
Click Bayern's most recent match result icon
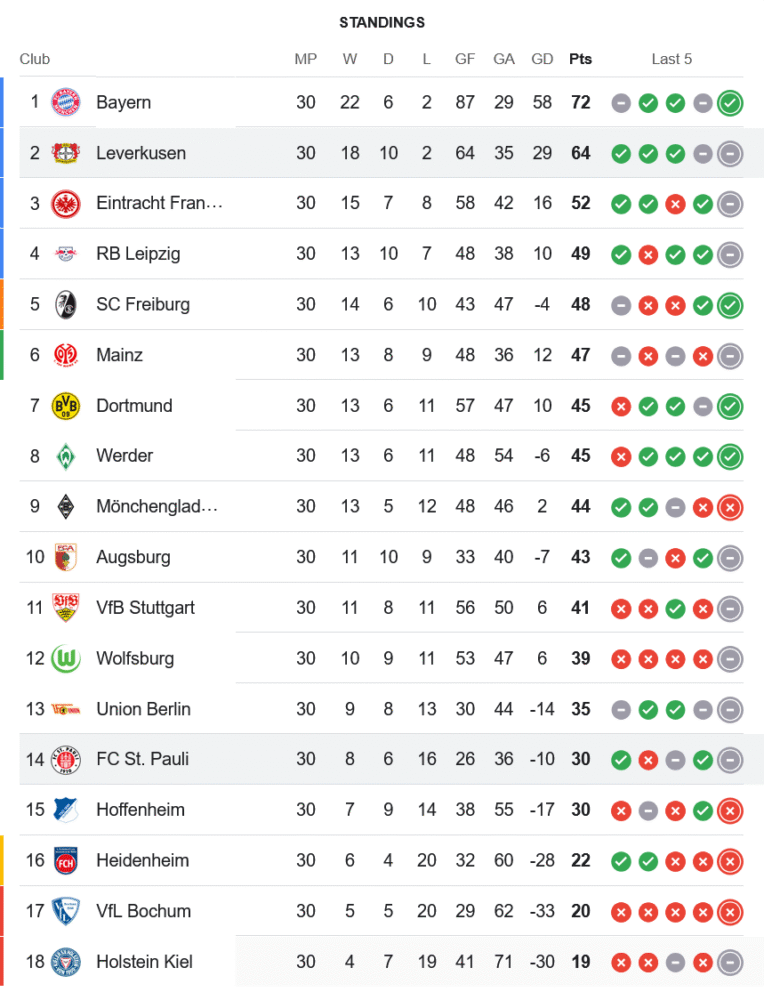point(730,102)
